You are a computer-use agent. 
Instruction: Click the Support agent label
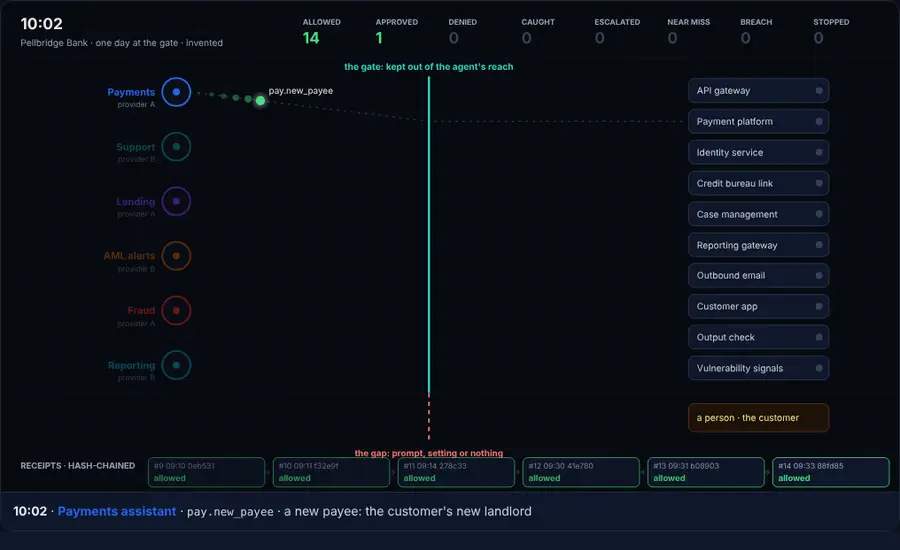(x=135, y=147)
